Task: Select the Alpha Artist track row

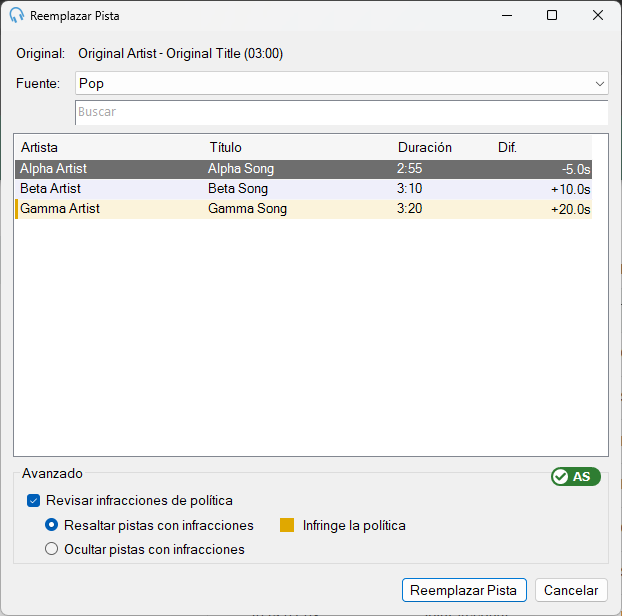Action: pyautogui.click(x=303, y=169)
